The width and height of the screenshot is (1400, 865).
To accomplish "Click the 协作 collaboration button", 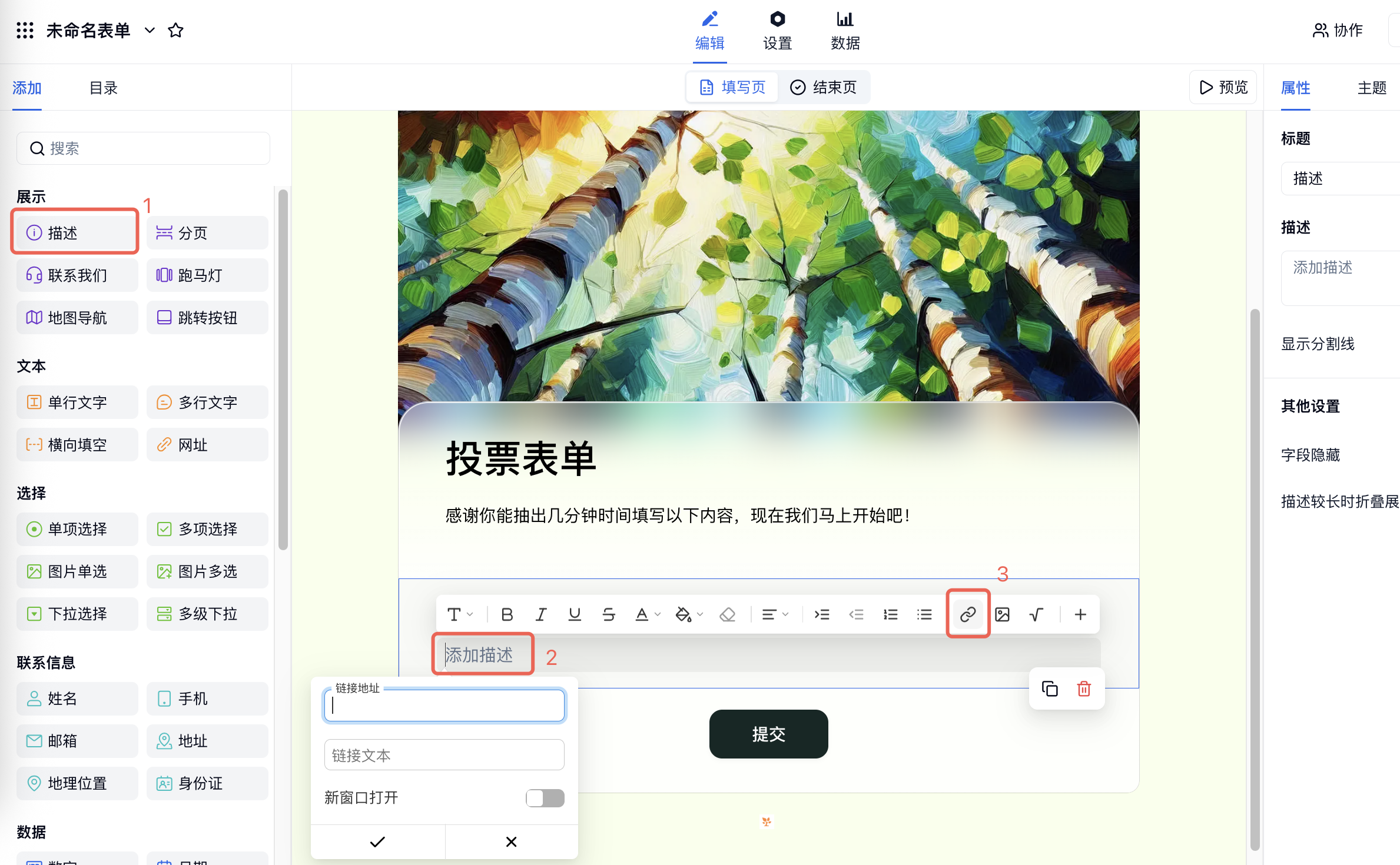I will click(1337, 30).
